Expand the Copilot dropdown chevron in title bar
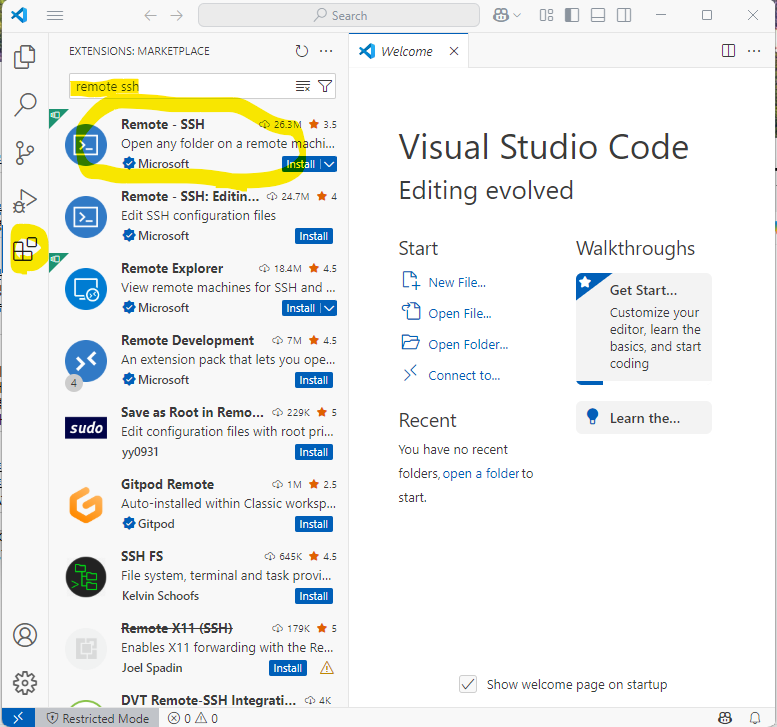This screenshot has width=777, height=727. (517, 16)
